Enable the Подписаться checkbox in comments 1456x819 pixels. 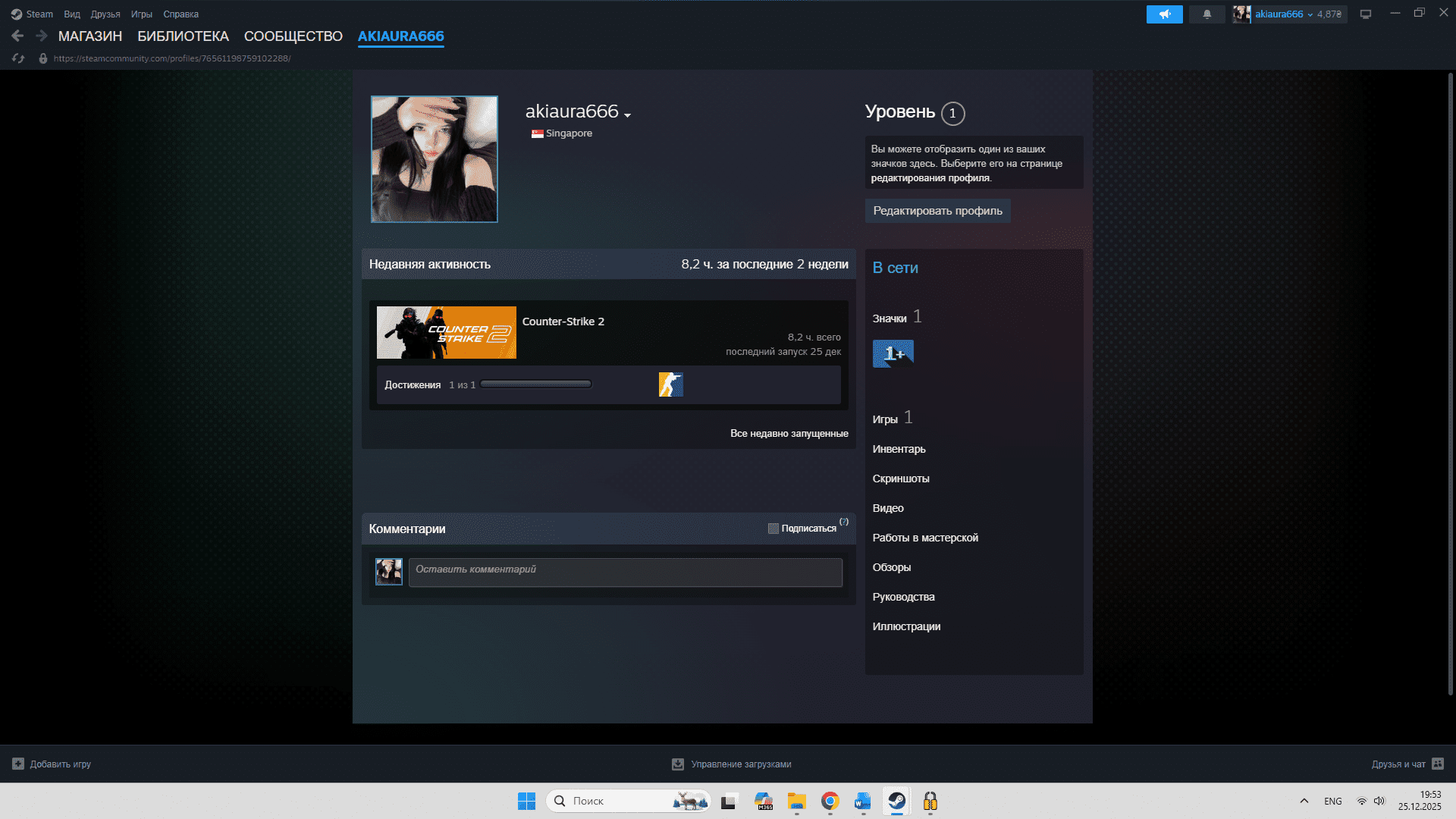tap(773, 529)
